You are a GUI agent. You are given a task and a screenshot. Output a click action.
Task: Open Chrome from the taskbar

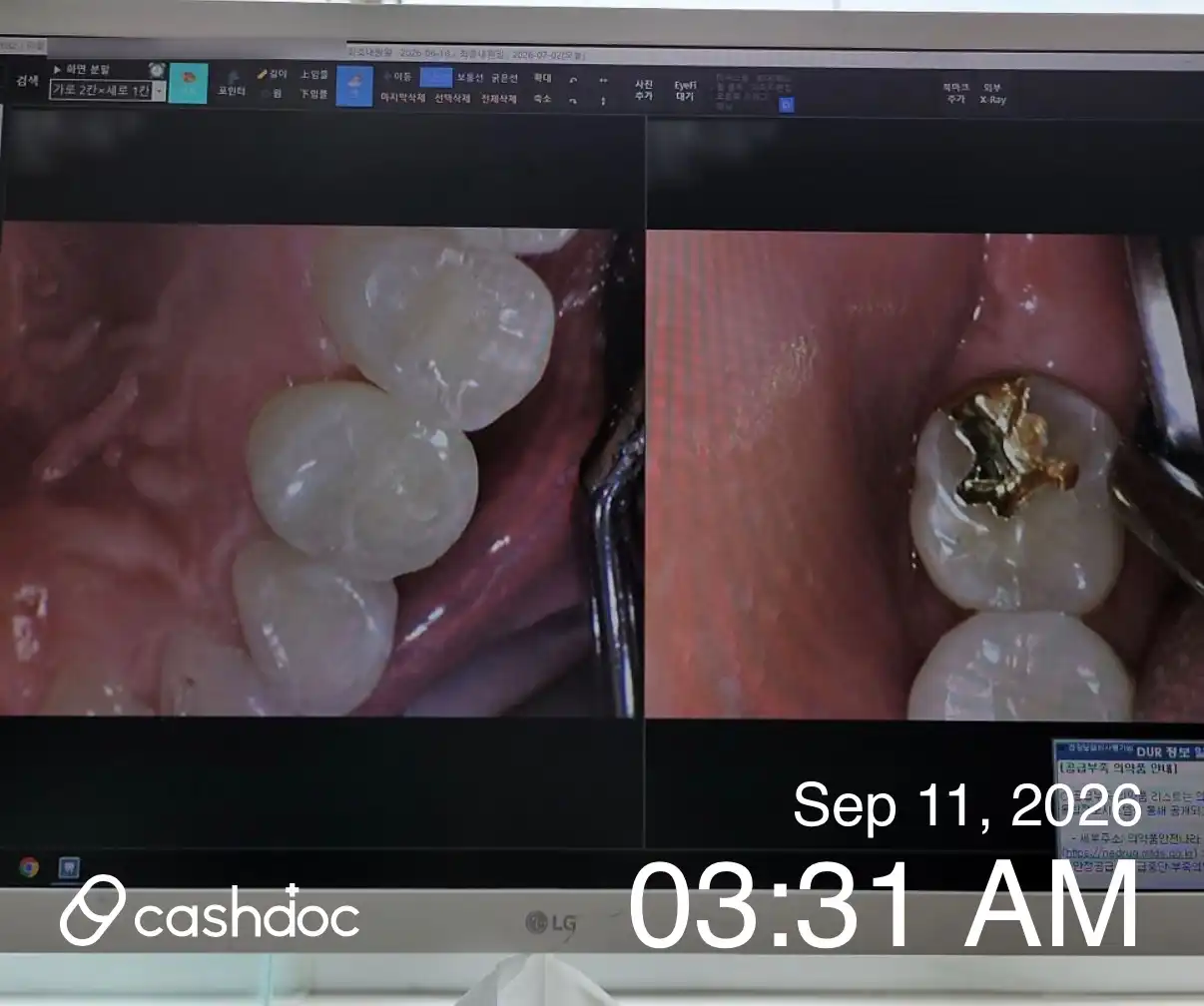29,867
